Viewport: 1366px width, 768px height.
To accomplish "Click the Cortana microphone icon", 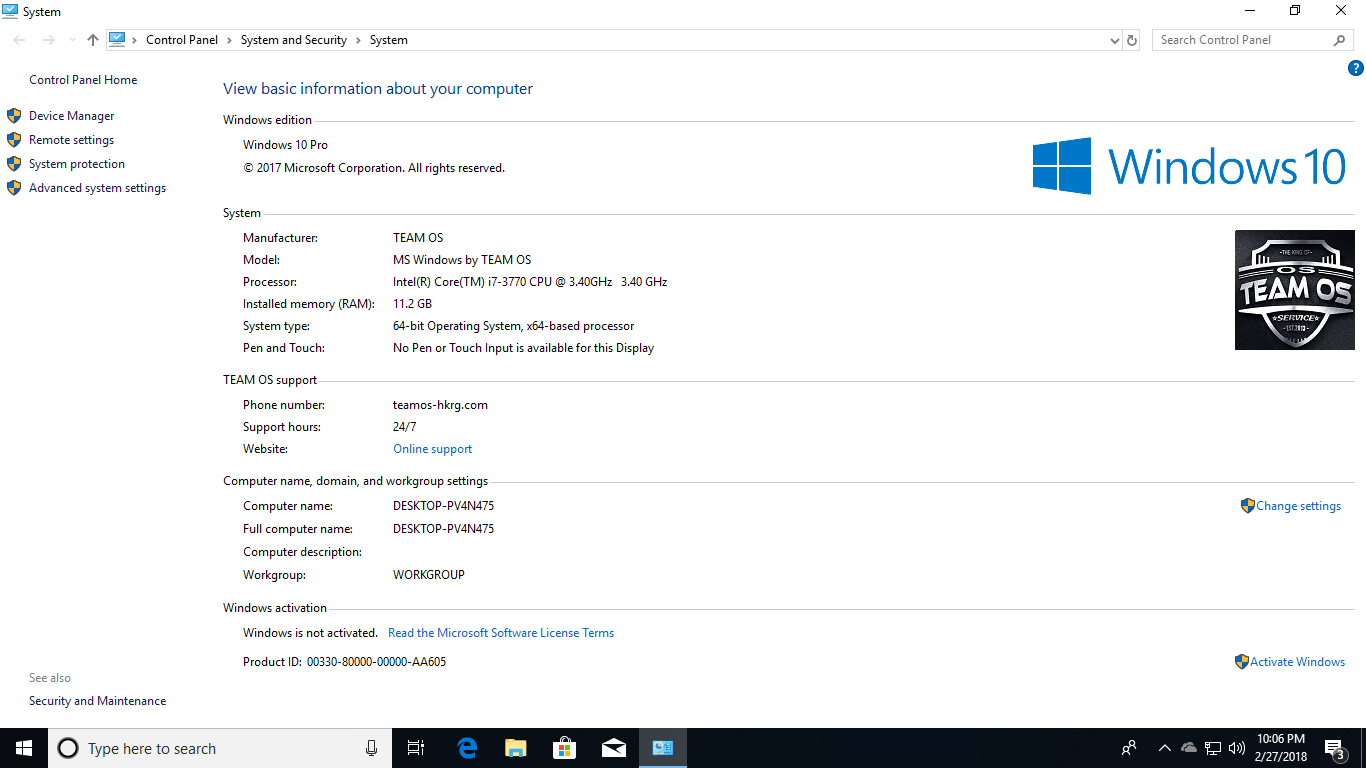I will tap(372, 748).
